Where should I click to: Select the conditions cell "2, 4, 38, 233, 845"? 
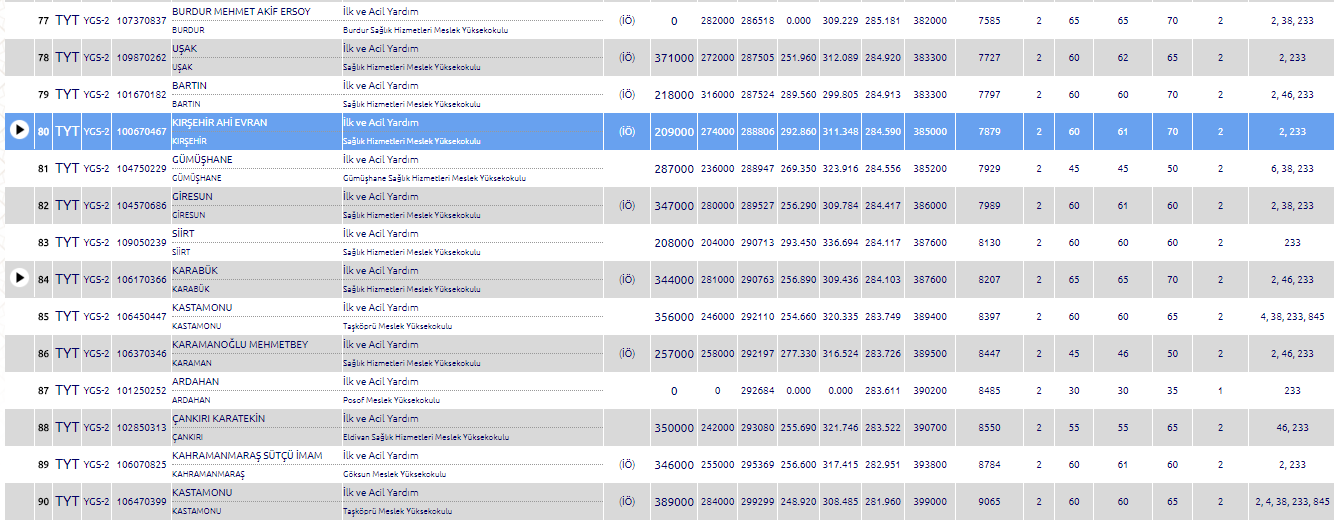[1292, 502]
